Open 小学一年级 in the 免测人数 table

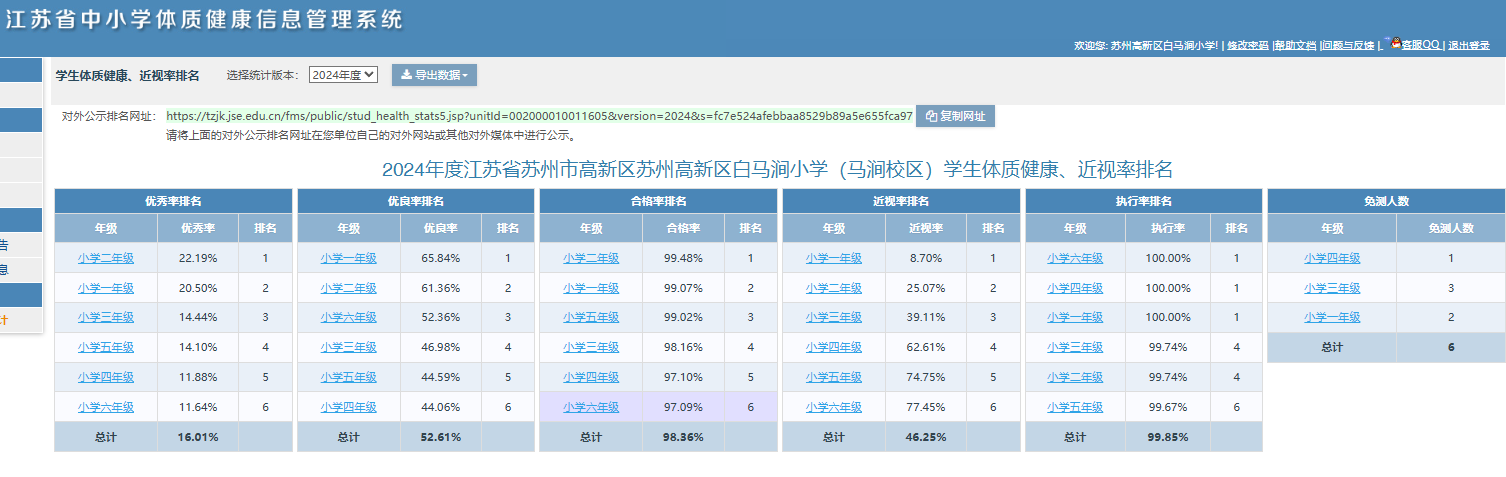click(x=1332, y=317)
